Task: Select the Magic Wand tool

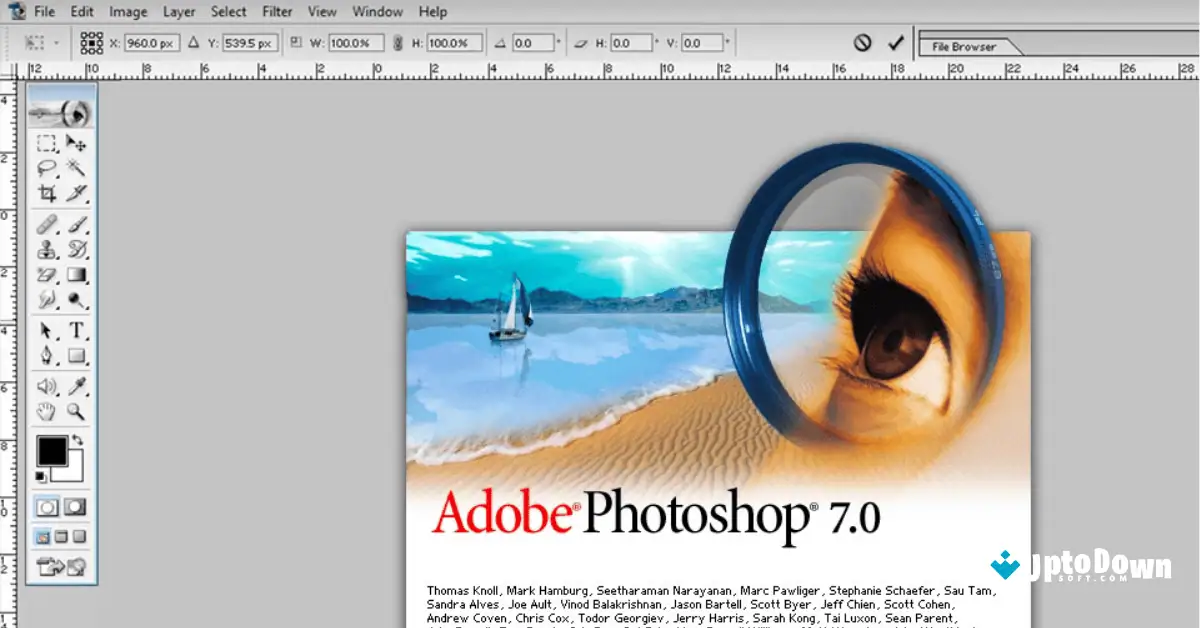Action: tap(77, 166)
